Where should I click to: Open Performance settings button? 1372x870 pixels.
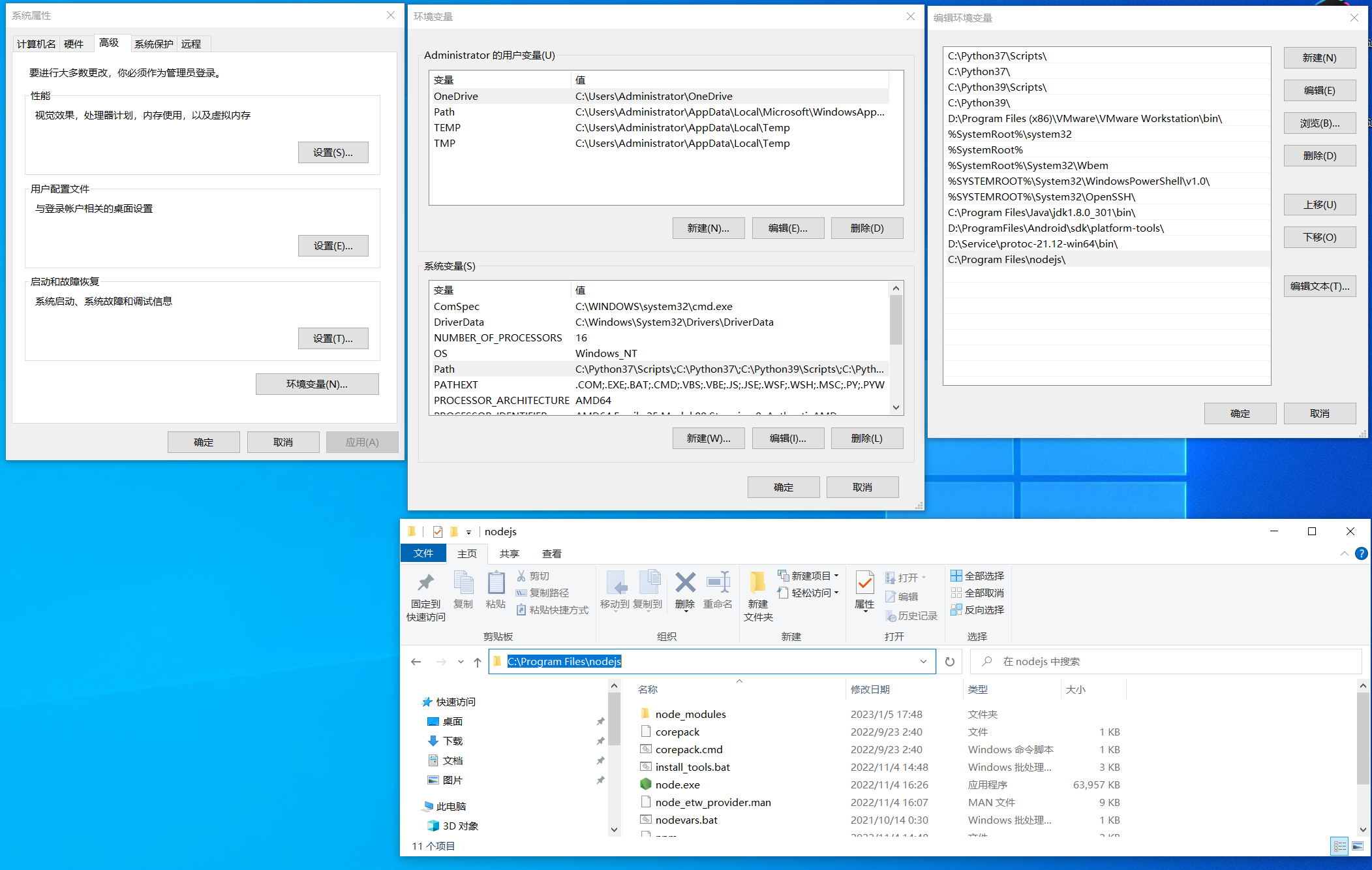333,152
